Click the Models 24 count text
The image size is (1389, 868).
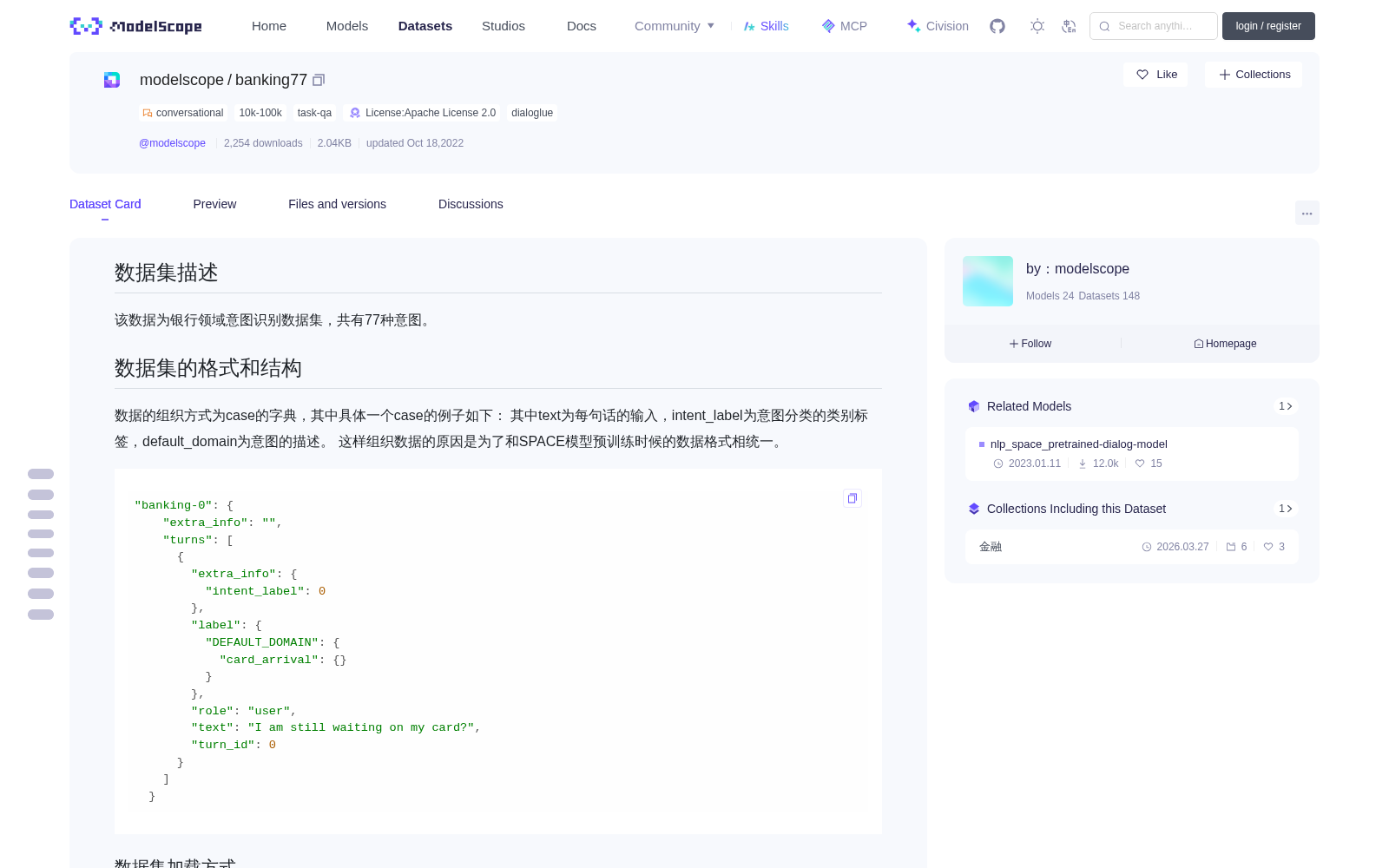click(1050, 296)
